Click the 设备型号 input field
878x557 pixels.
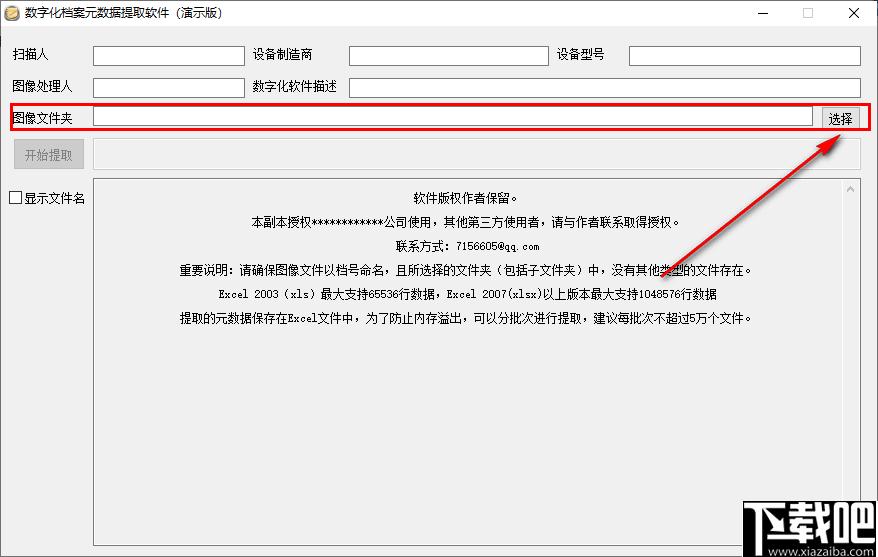point(745,56)
